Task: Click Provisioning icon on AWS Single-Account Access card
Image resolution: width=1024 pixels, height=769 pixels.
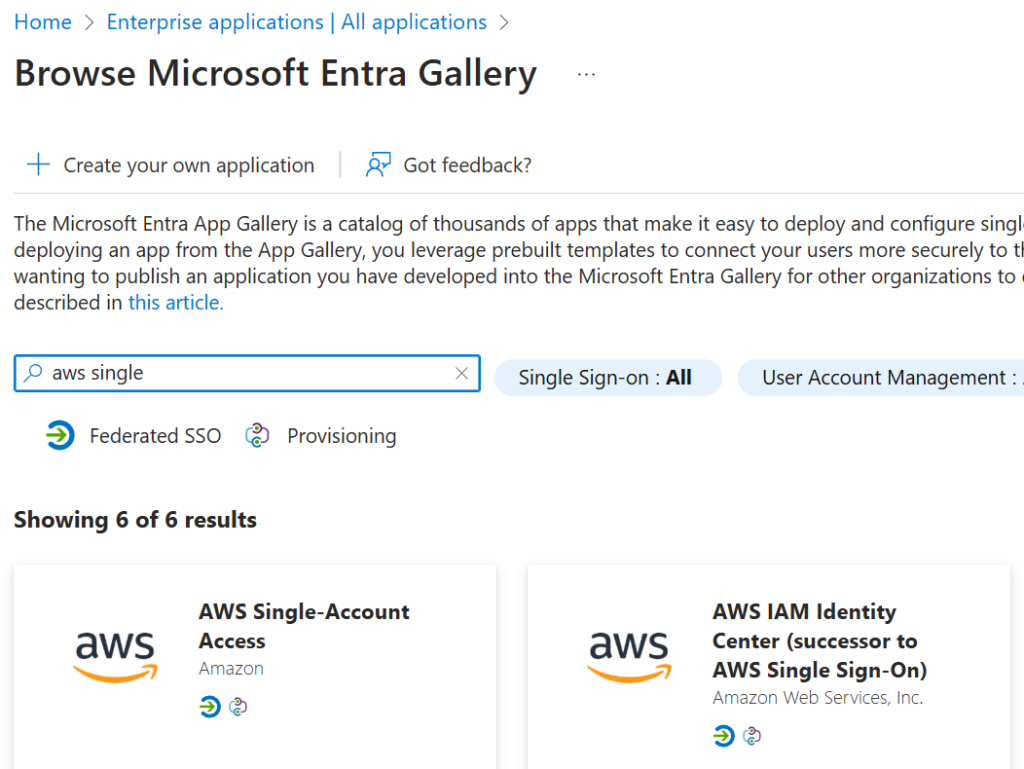Action: pyautogui.click(x=238, y=706)
